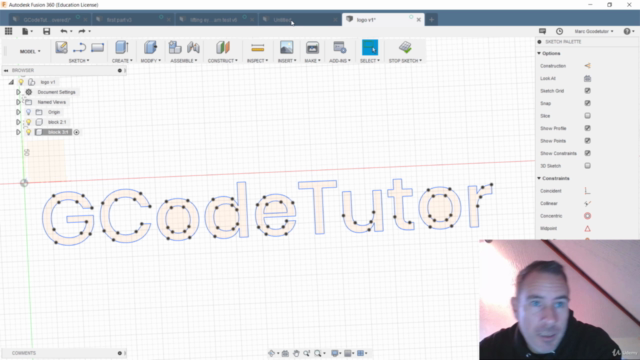Viewport: 640px width, 360px height.
Task: Click the Undo arrow
Action: (64, 31)
